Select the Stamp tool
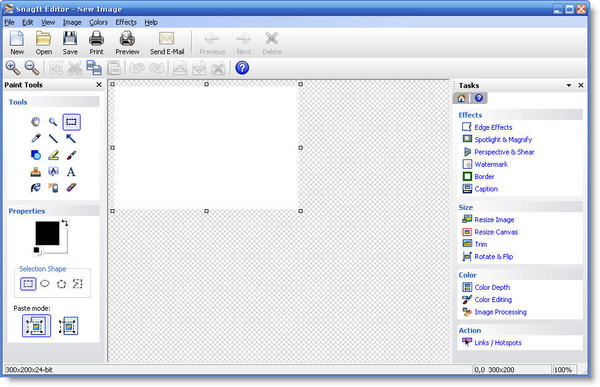 pyautogui.click(x=35, y=172)
